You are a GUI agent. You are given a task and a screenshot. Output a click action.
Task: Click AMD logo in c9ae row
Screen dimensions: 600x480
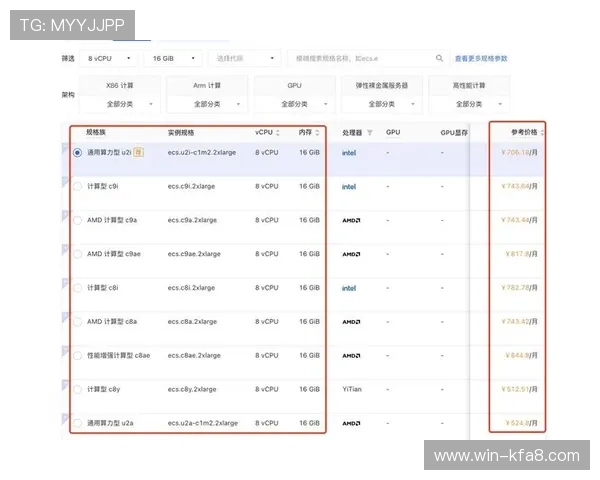[351, 254]
